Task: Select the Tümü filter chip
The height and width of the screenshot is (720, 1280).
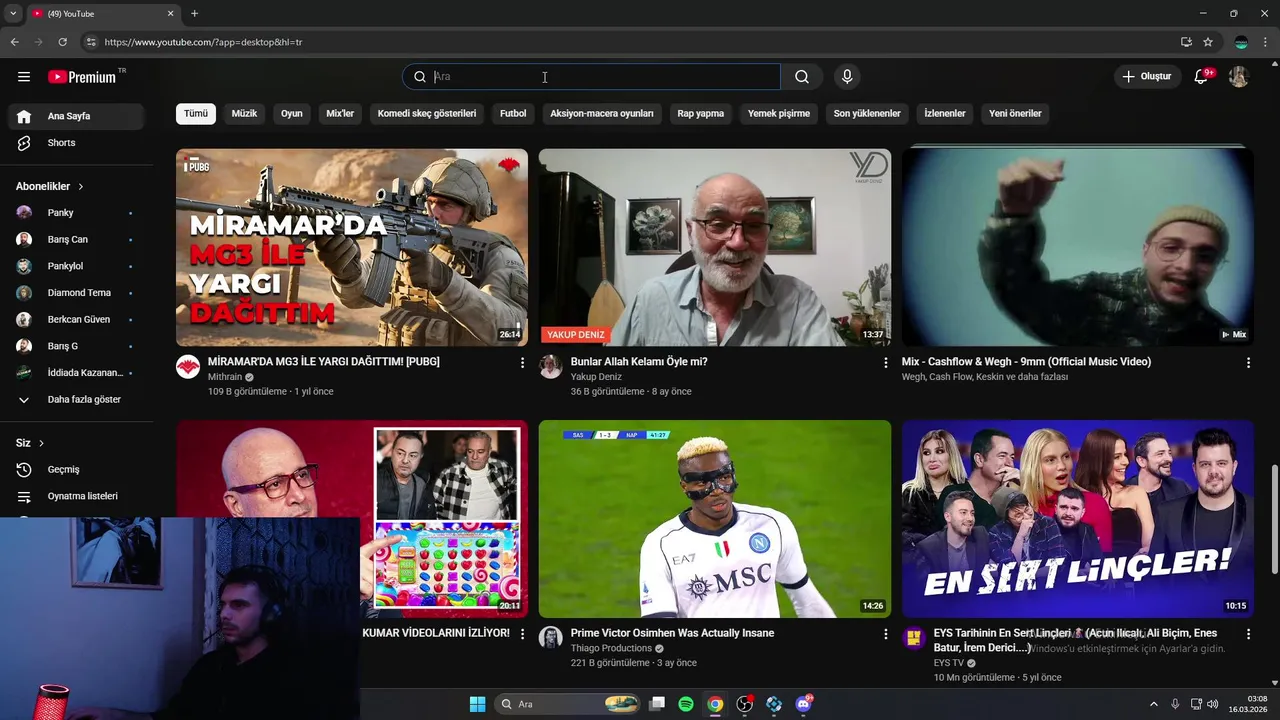Action: (196, 114)
